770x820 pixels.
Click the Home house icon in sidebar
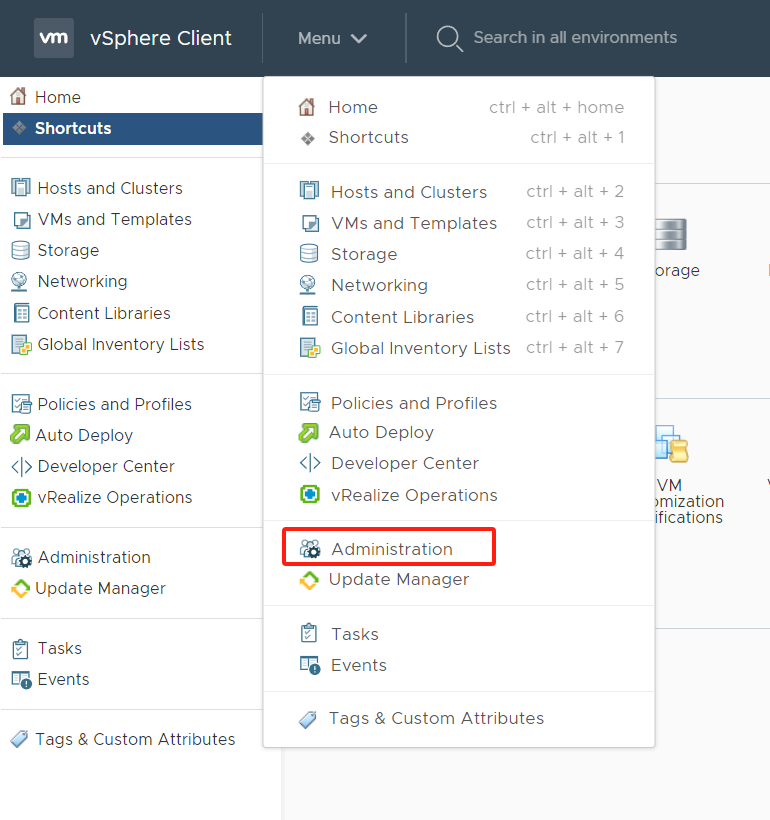[18, 96]
